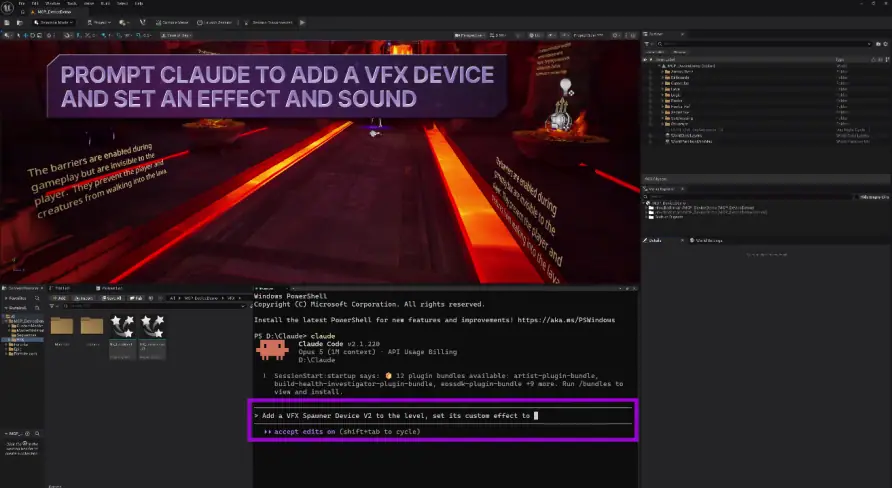Screen dimensions: 892x488
Task: Click the VFX breadcrumb in the path bar
Action: pyautogui.click(x=231, y=298)
